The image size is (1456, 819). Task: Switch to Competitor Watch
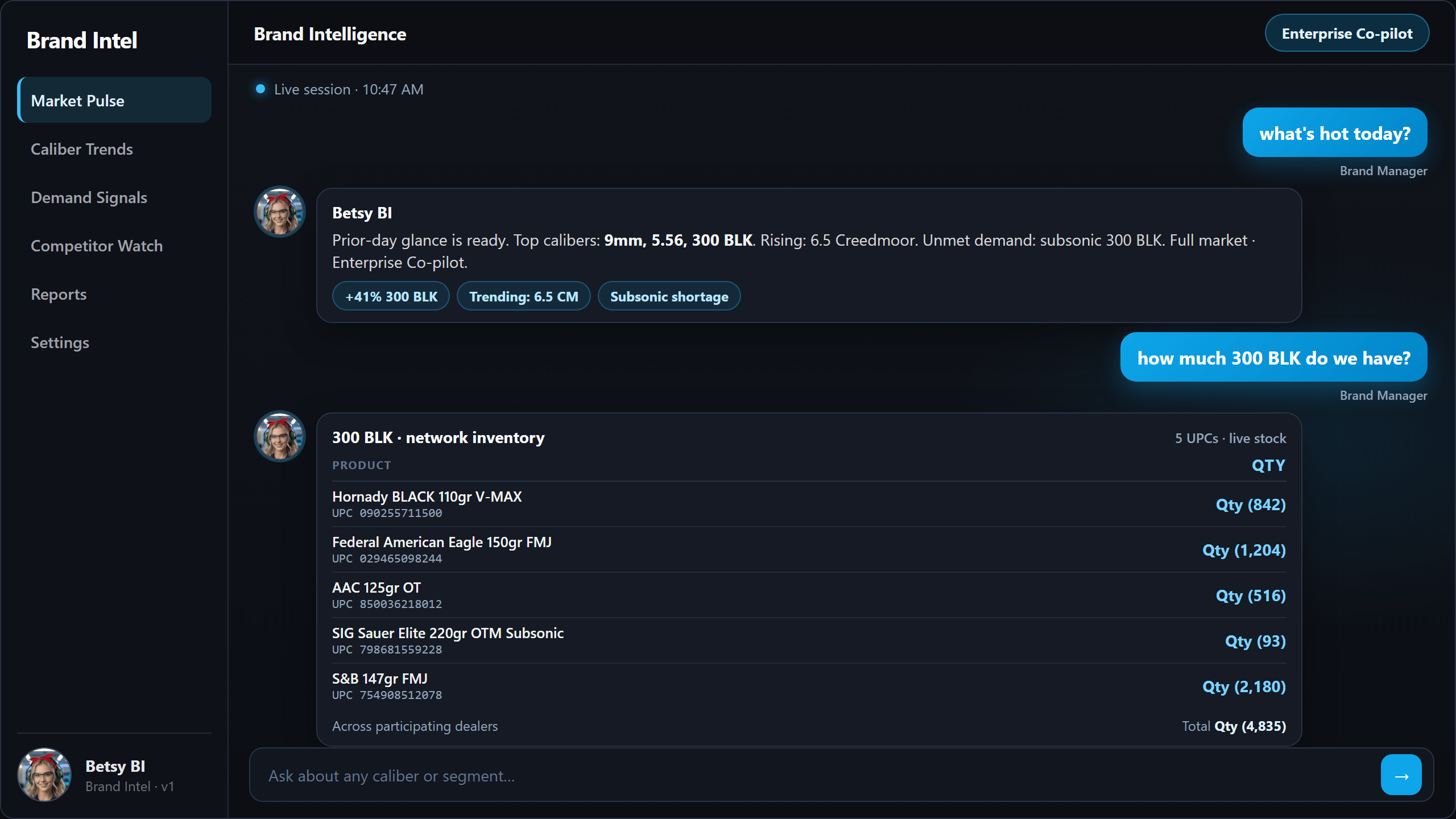[114, 246]
